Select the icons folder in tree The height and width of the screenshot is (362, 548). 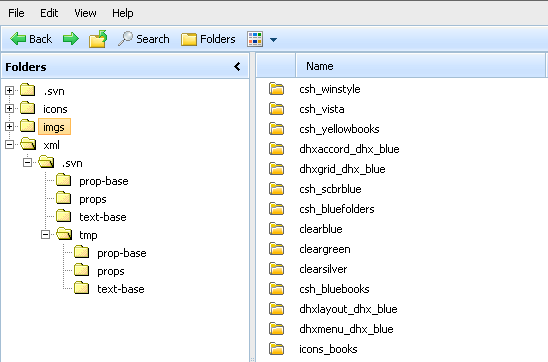pos(55,109)
